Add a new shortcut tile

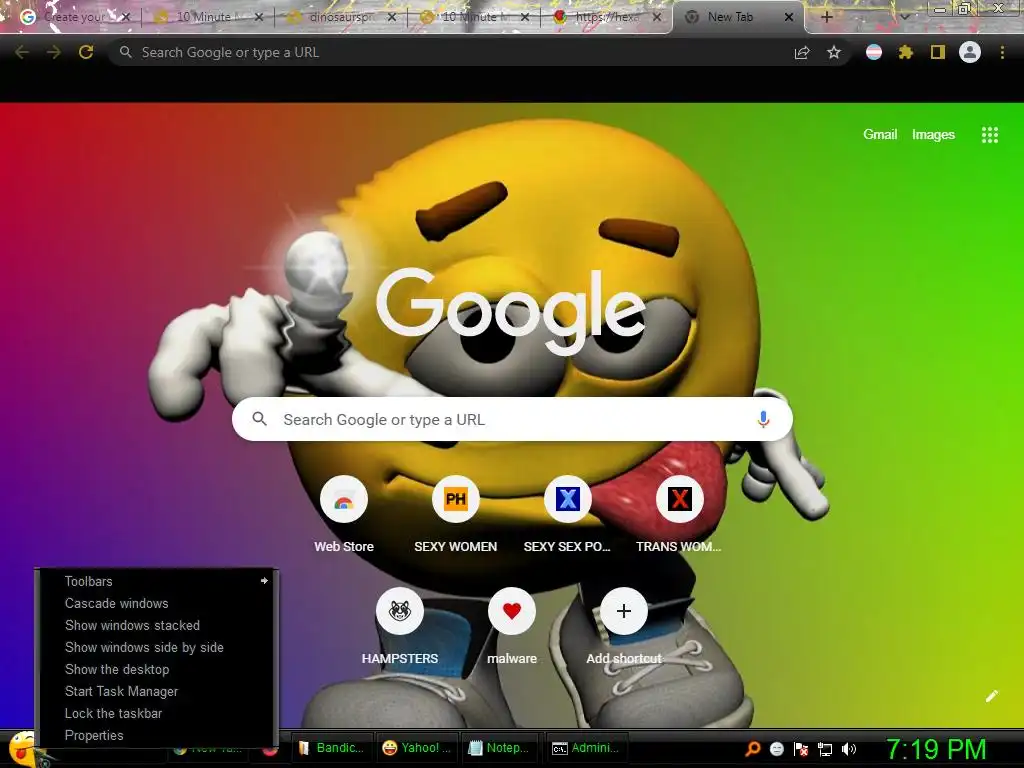[624, 626]
